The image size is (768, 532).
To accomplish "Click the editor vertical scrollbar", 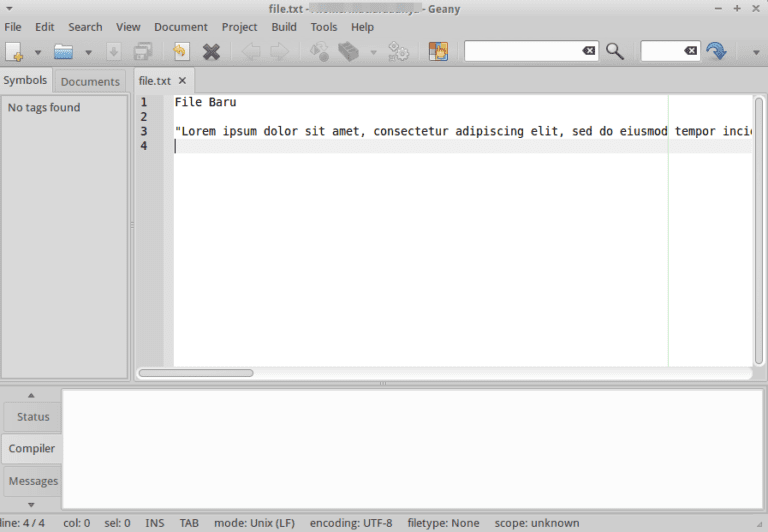I will (x=759, y=231).
